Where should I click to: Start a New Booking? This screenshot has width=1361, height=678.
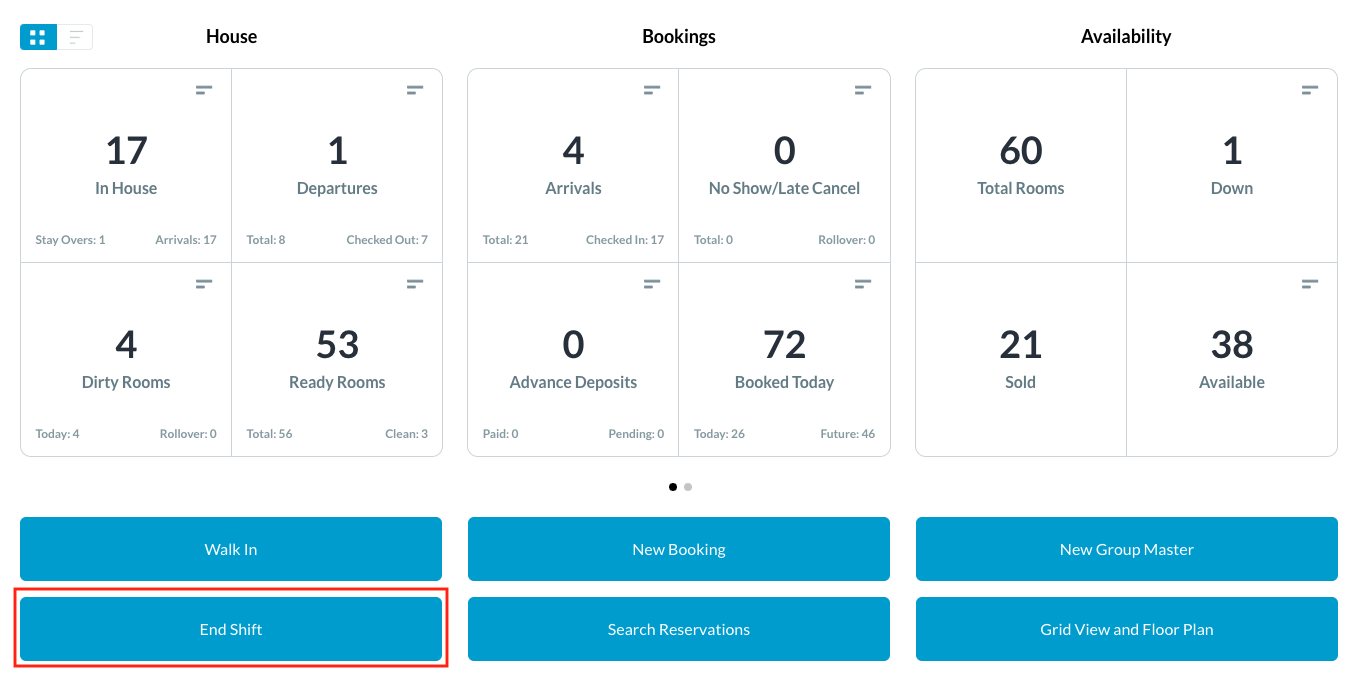679,549
